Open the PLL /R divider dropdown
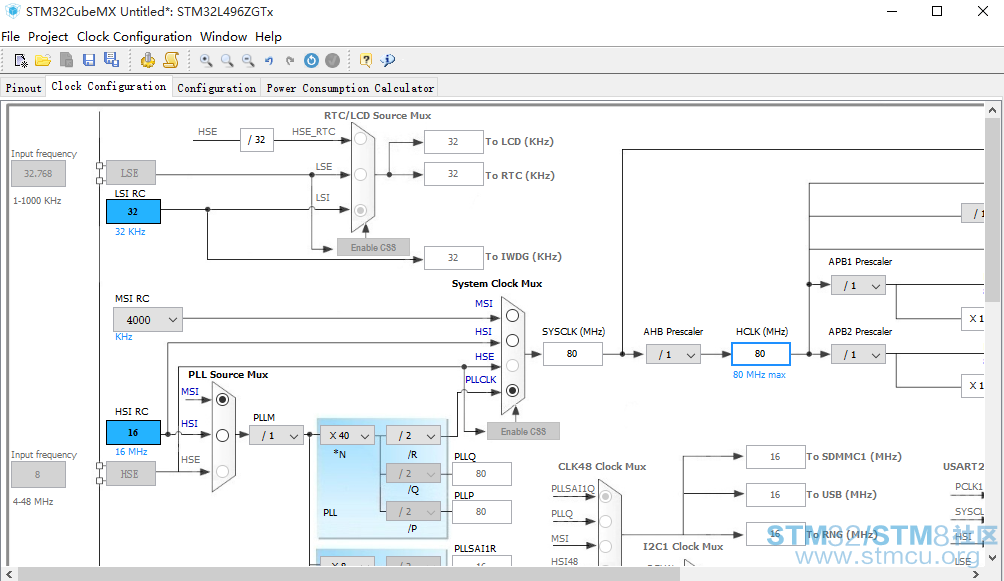 [414, 436]
